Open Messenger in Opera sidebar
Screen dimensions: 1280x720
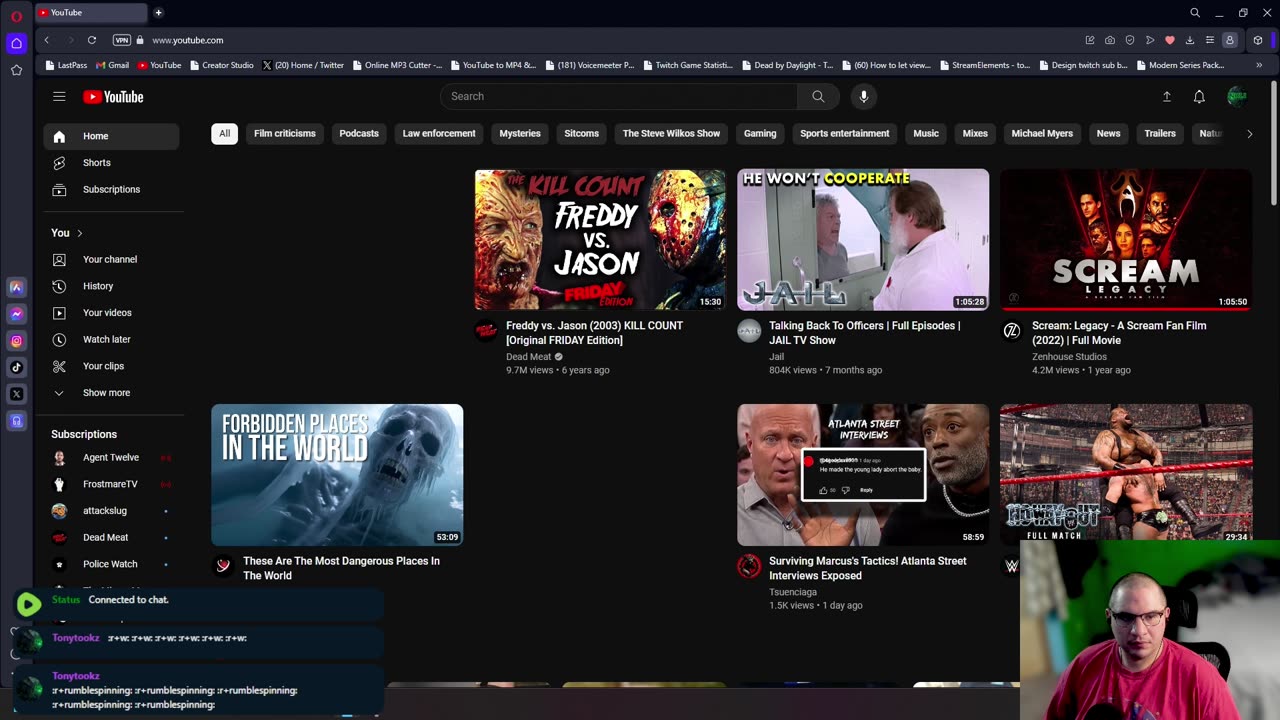click(16, 314)
